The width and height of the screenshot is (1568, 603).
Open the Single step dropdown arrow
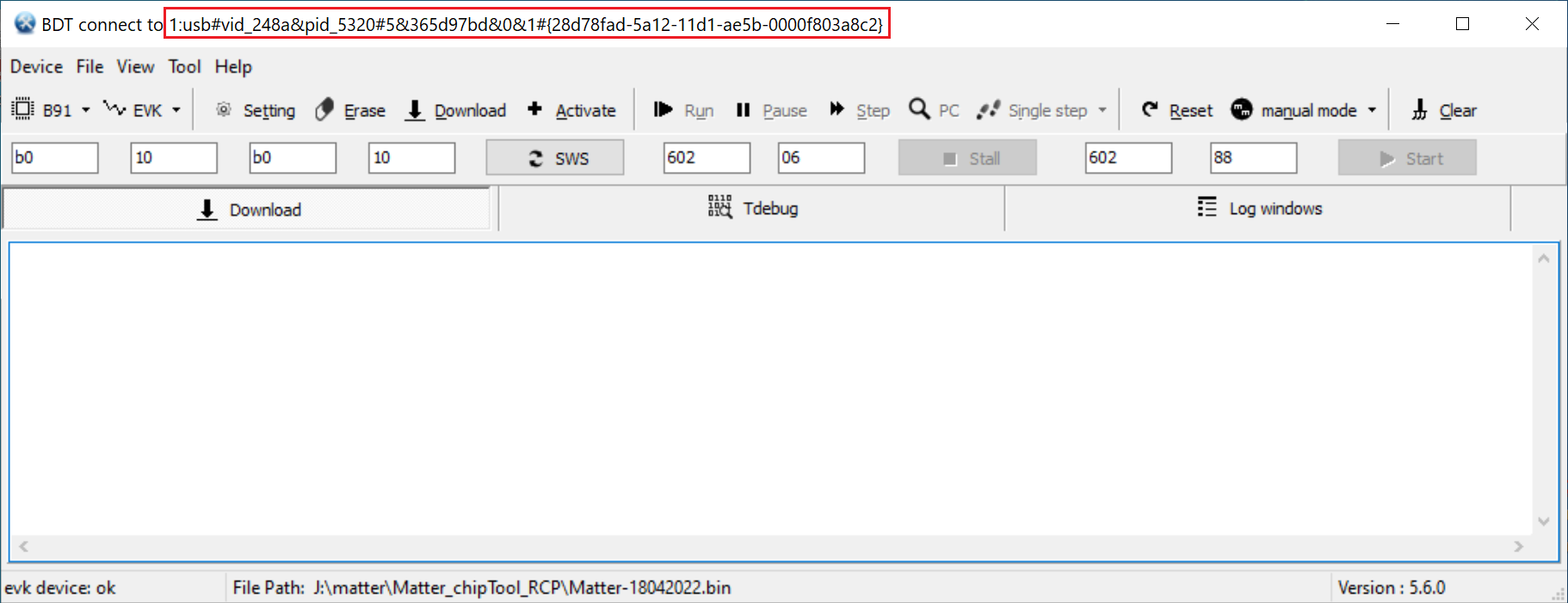pos(1102,110)
